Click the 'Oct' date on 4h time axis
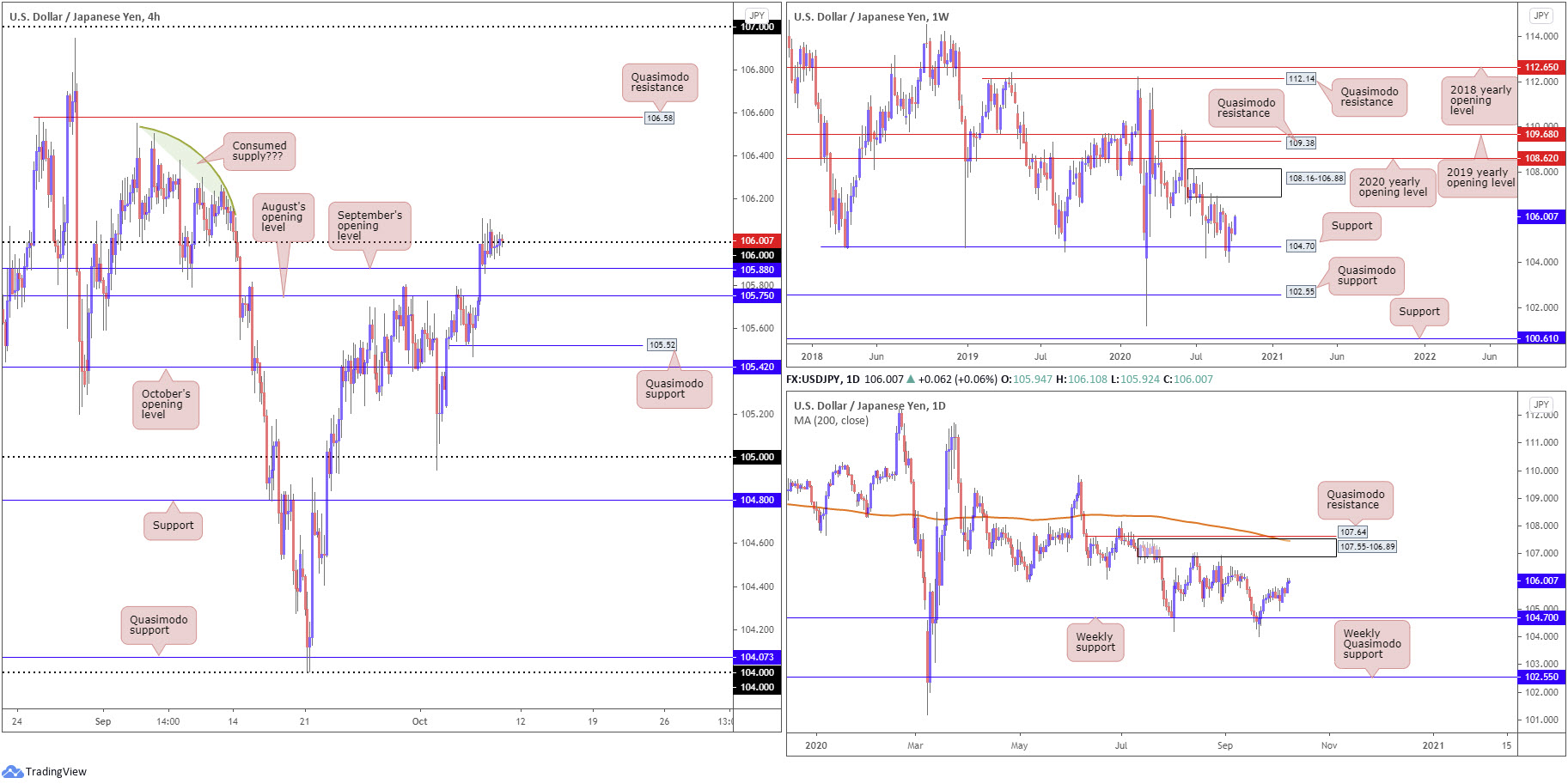Image resolution: width=1568 pixels, height=784 pixels. [x=419, y=721]
